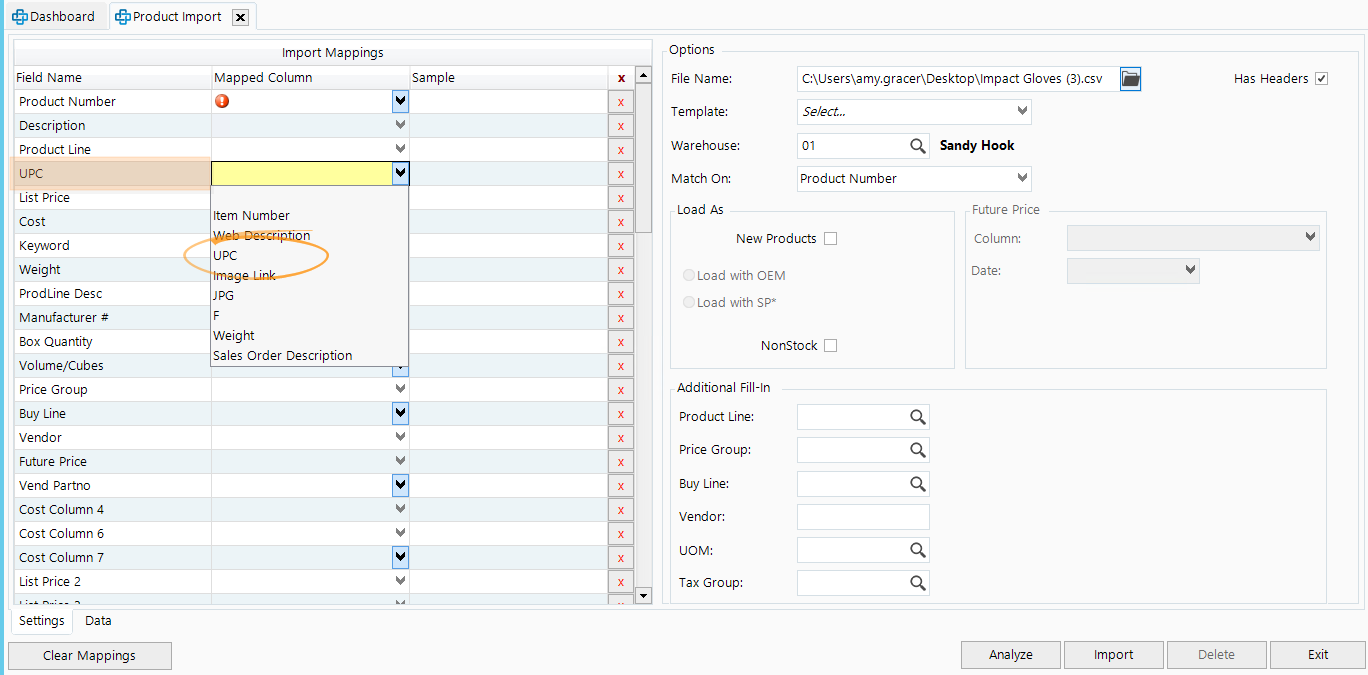Viewport: 1368px width, 675px height.
Task: Uncheck the Has Headers checkbox
Action: click(1321, 79)
